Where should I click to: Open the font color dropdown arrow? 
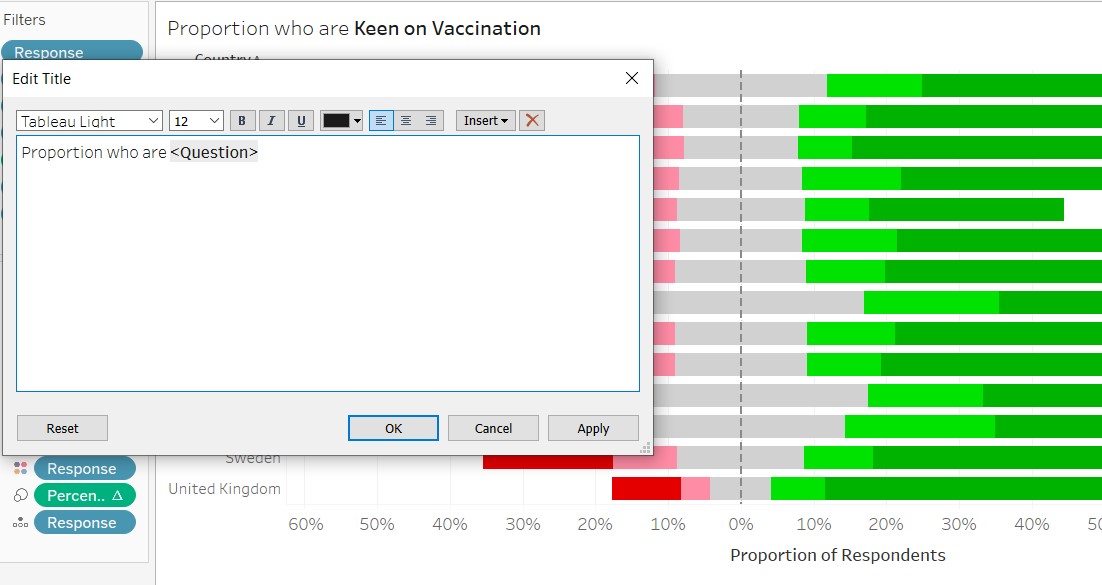357,120
